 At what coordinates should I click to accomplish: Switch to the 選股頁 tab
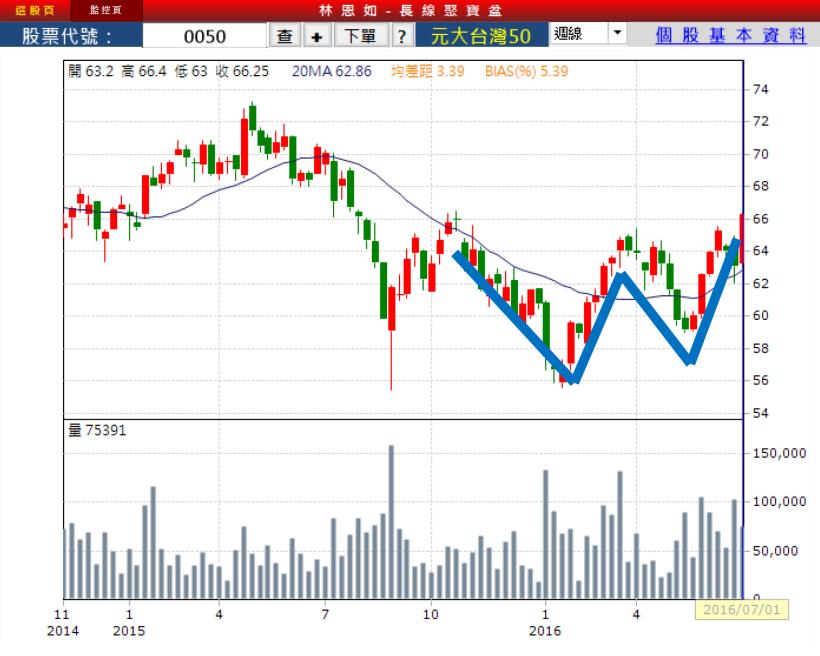(x=35, y=10)
